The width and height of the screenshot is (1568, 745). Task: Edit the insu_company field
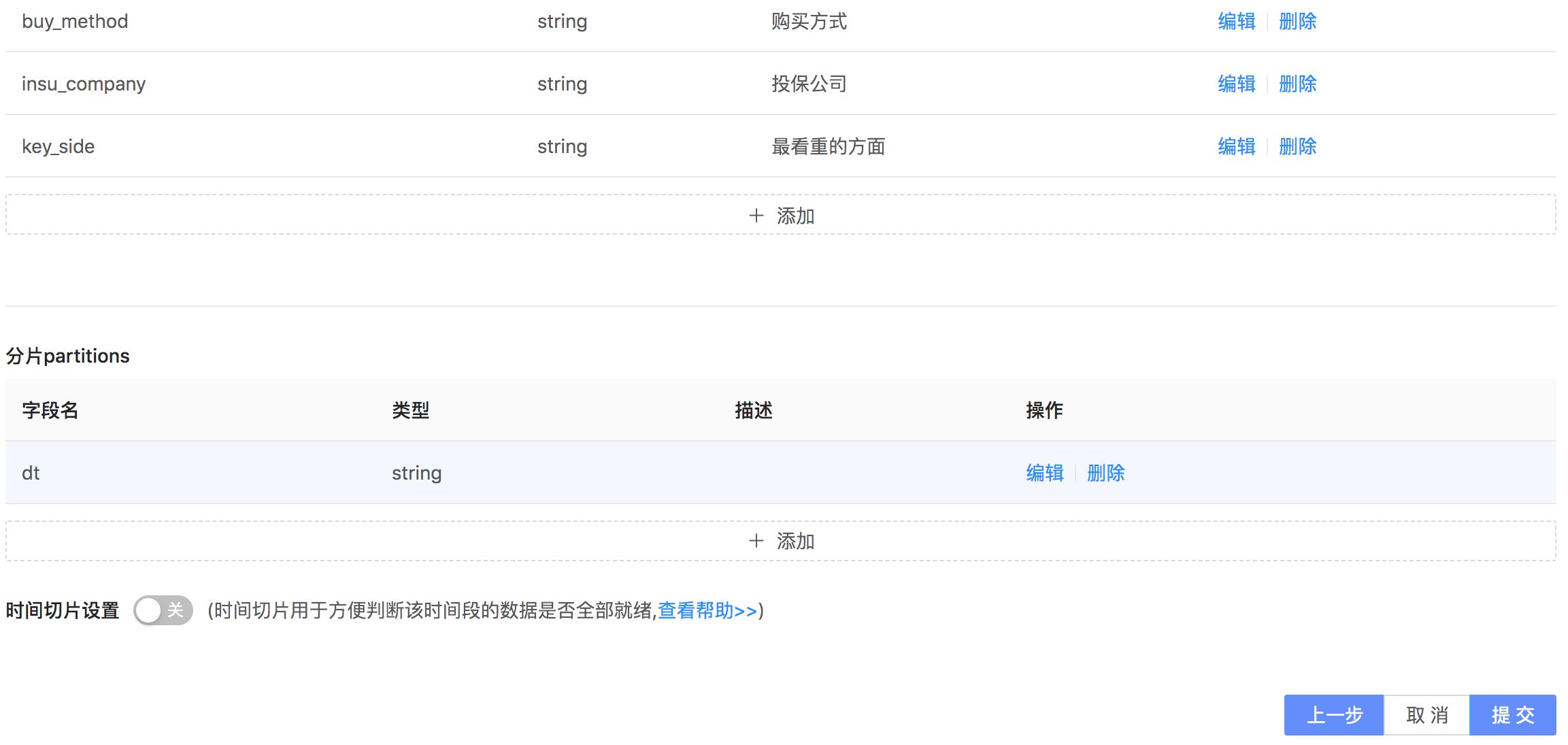point(1236,84)
